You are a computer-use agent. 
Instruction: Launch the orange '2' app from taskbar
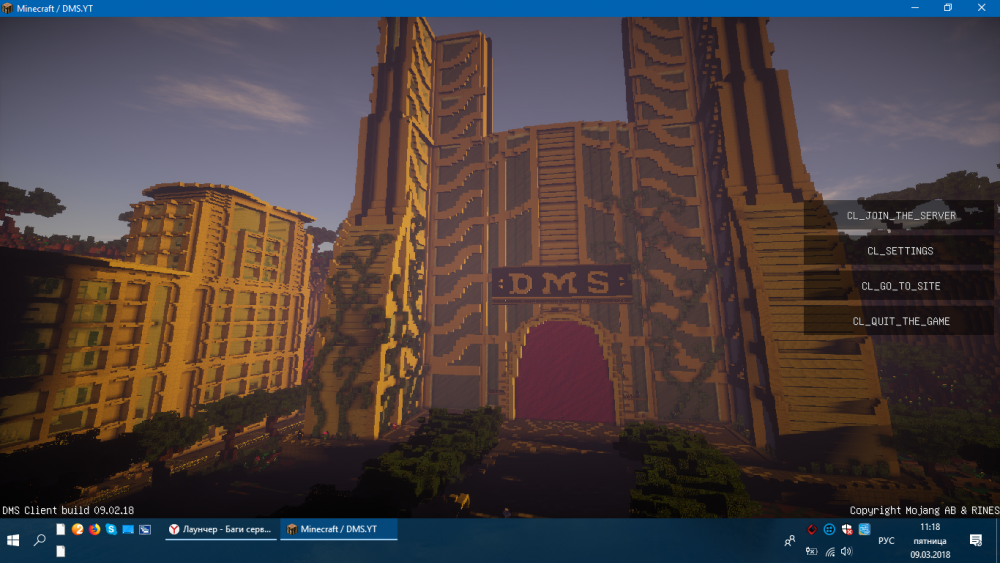tap(77, 529)
